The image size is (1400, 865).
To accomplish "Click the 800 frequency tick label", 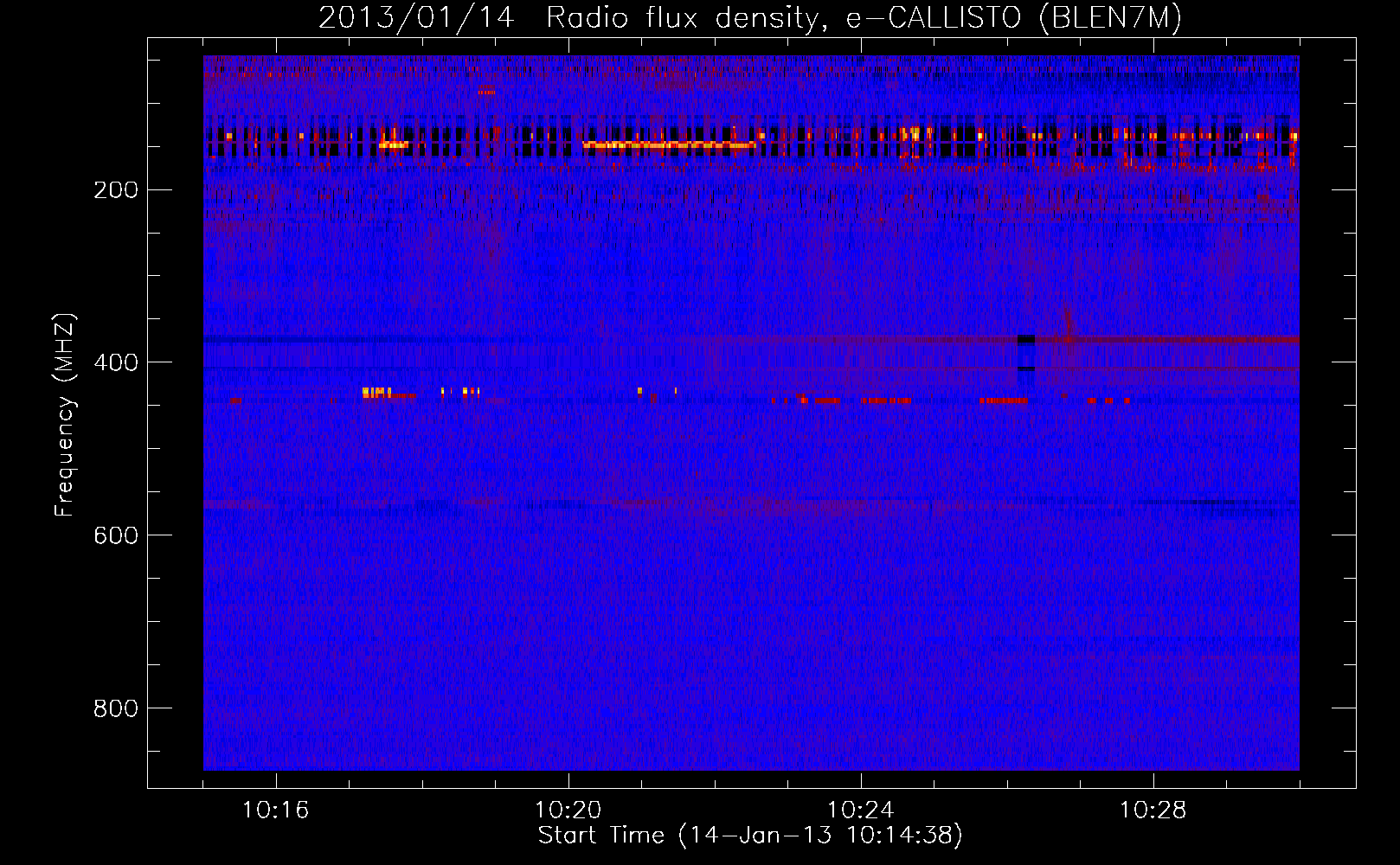I will [x=116, y=708].
